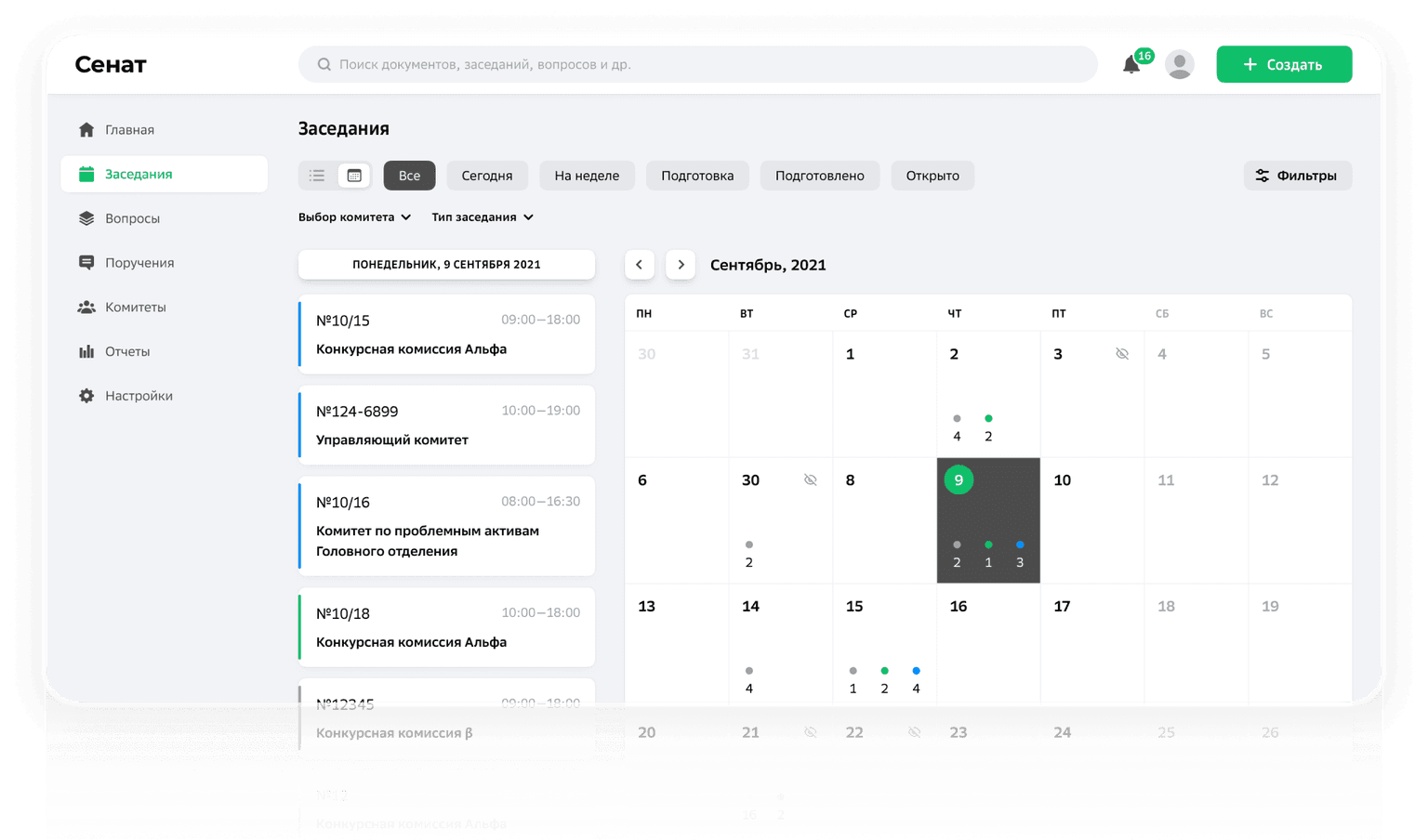This screenshot has height=840, width=1428.
Task: Click the green dot on September 2
Action: 988,418
